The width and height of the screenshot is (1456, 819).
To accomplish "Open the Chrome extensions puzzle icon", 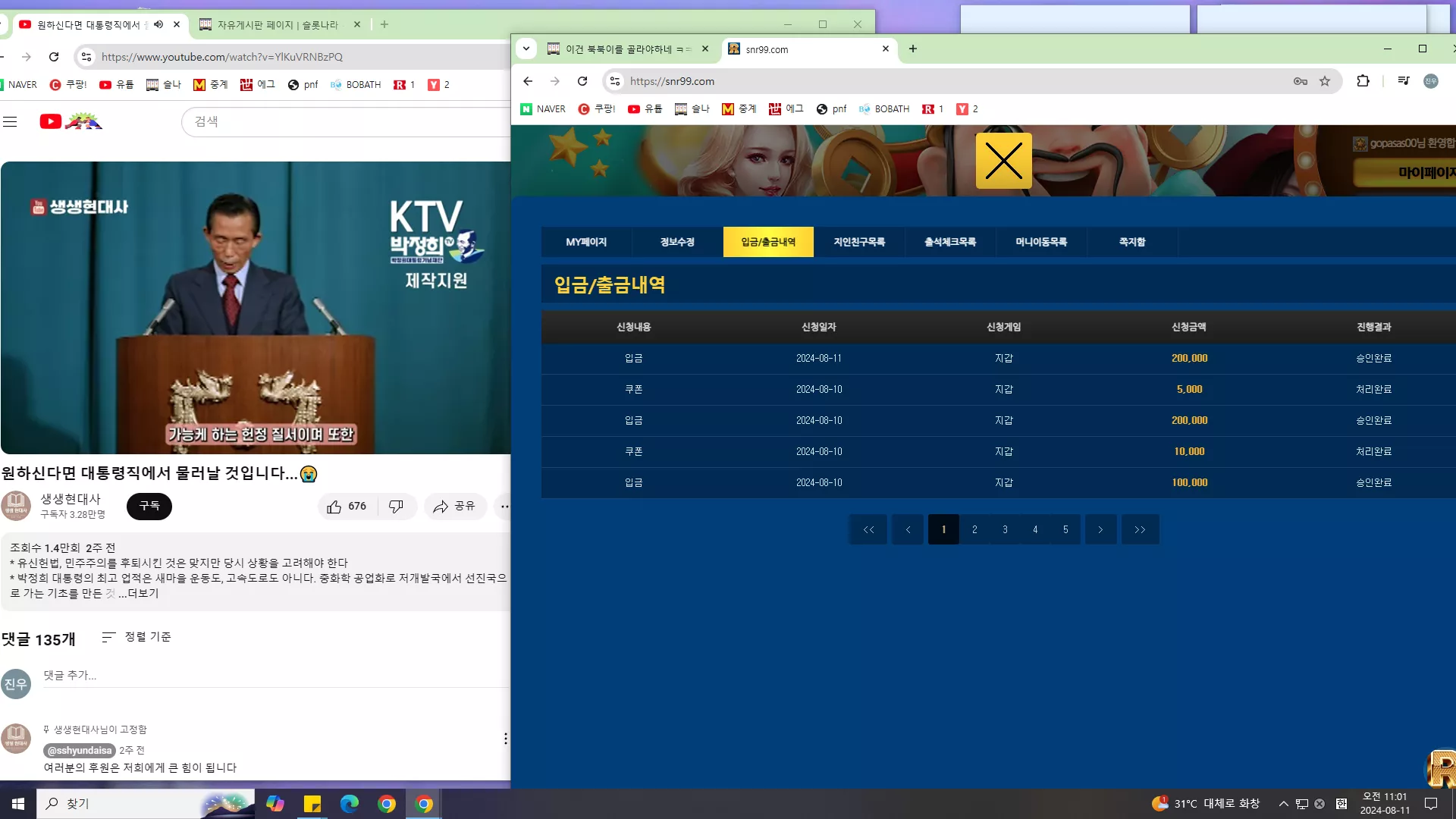I will (1363, 81).
